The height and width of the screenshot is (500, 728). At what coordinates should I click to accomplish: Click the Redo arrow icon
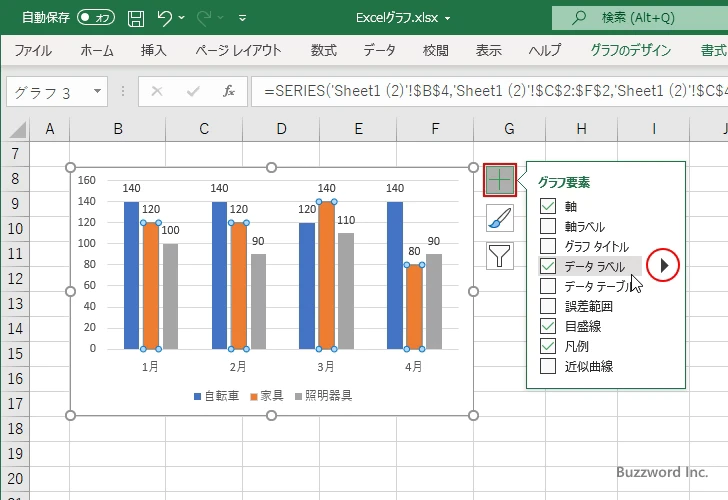(x=204, y=18)
